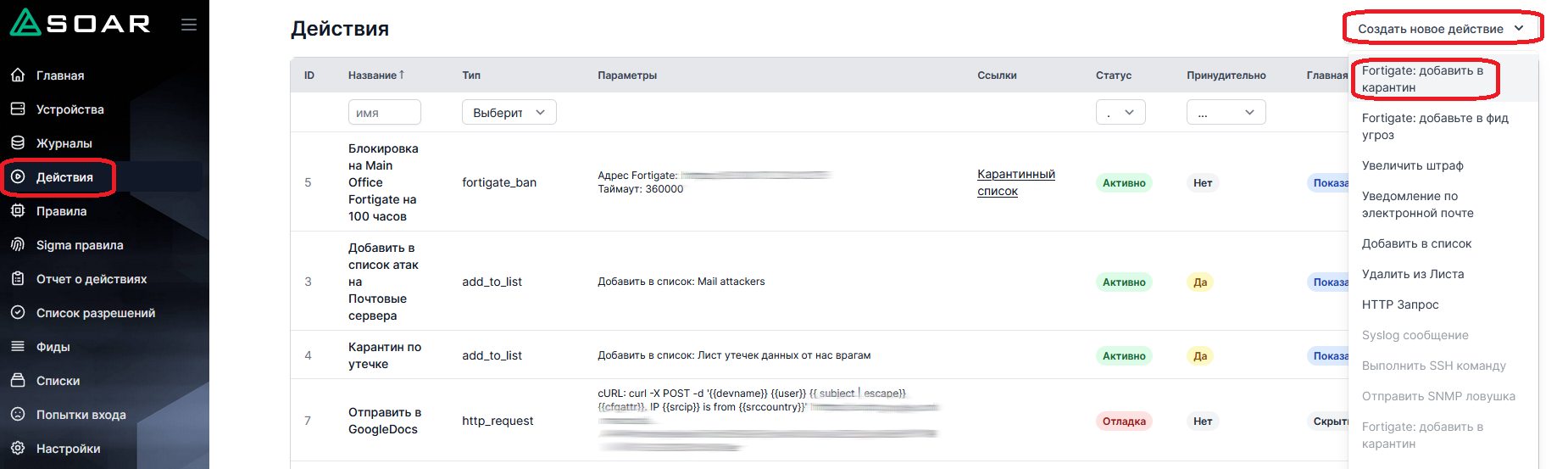Expand the Принудительно filter dropdown
This screenshot has width=1568, height=469.
[x=1226, y=113]
